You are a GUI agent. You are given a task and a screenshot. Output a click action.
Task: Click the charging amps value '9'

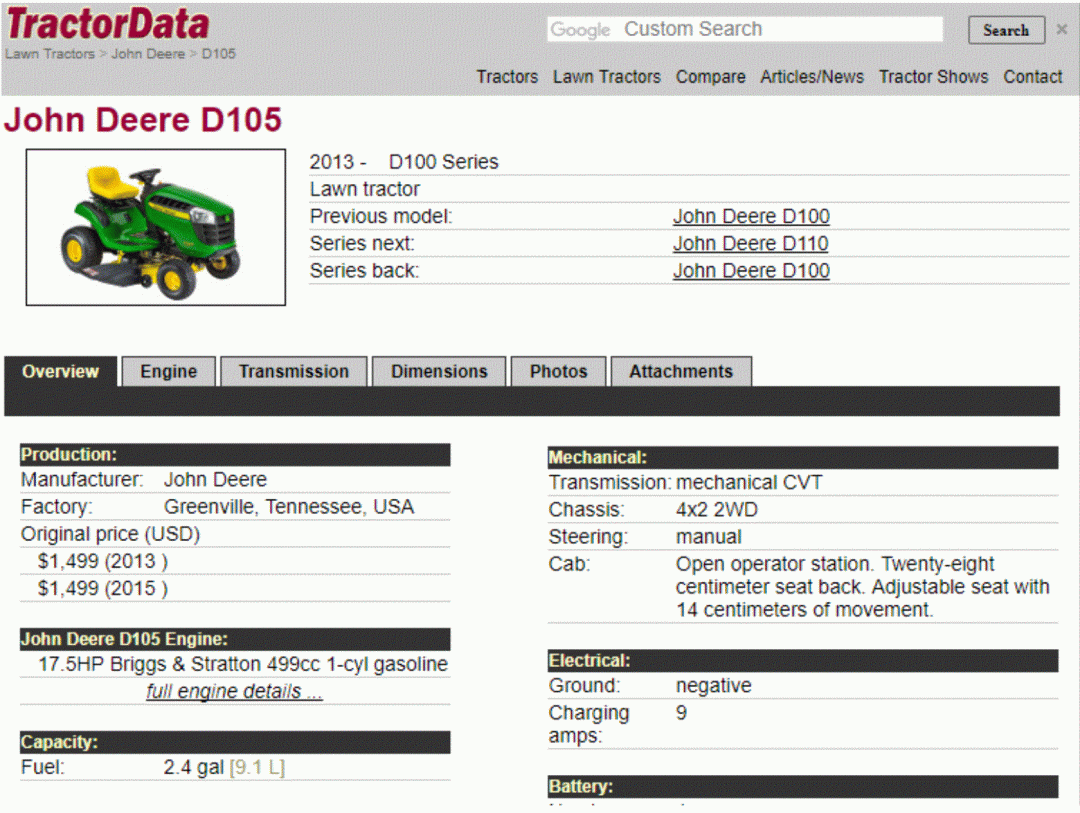tap(681, 713)
